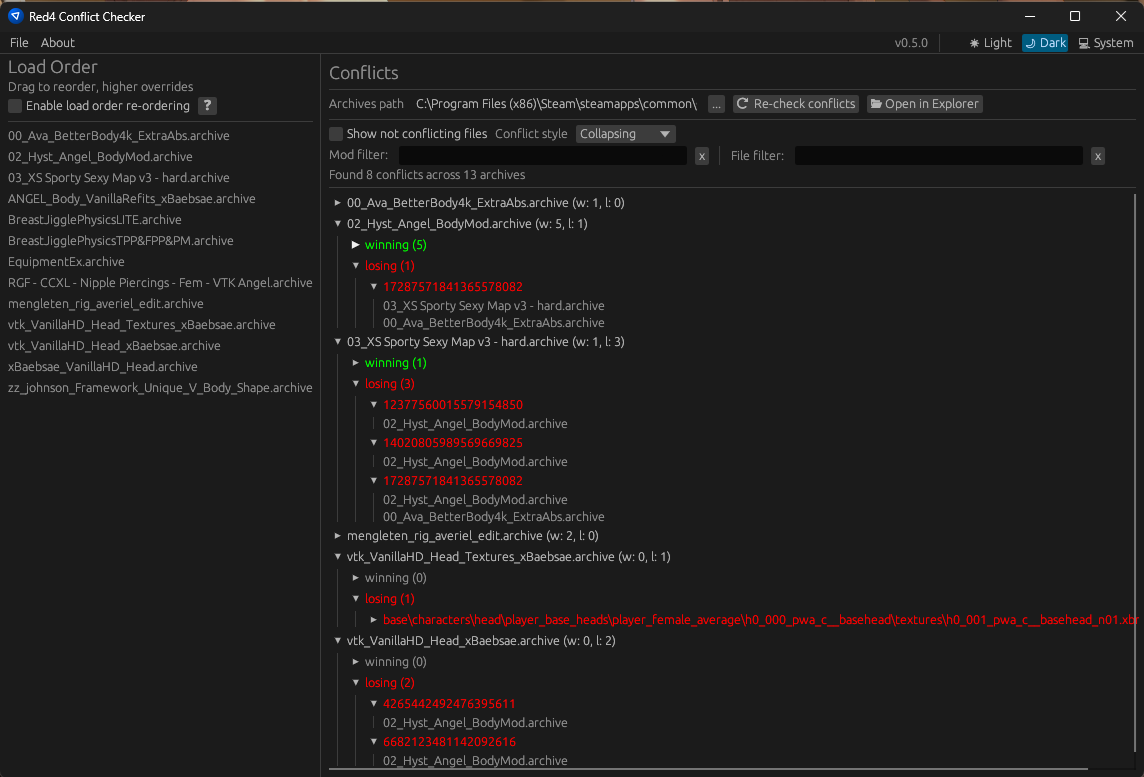
Task: Expand 00_Ava_BetterBody4k_ExtraAbs.archive conflict node
Action: 338,203
